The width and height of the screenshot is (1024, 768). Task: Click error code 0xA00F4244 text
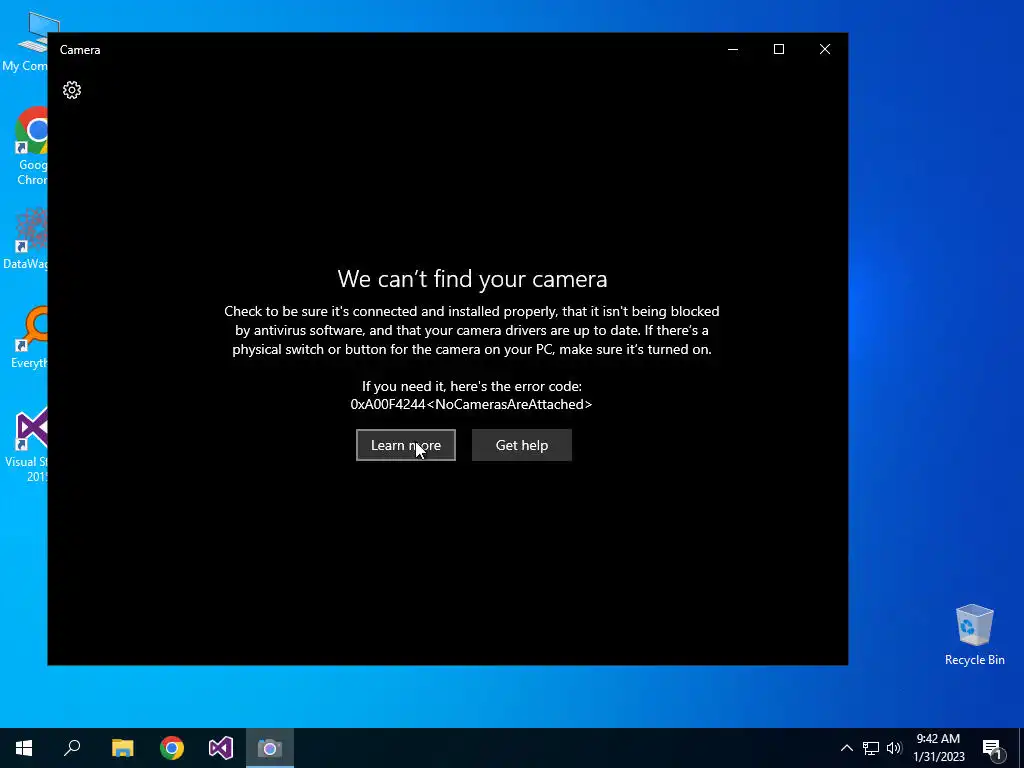471,404
